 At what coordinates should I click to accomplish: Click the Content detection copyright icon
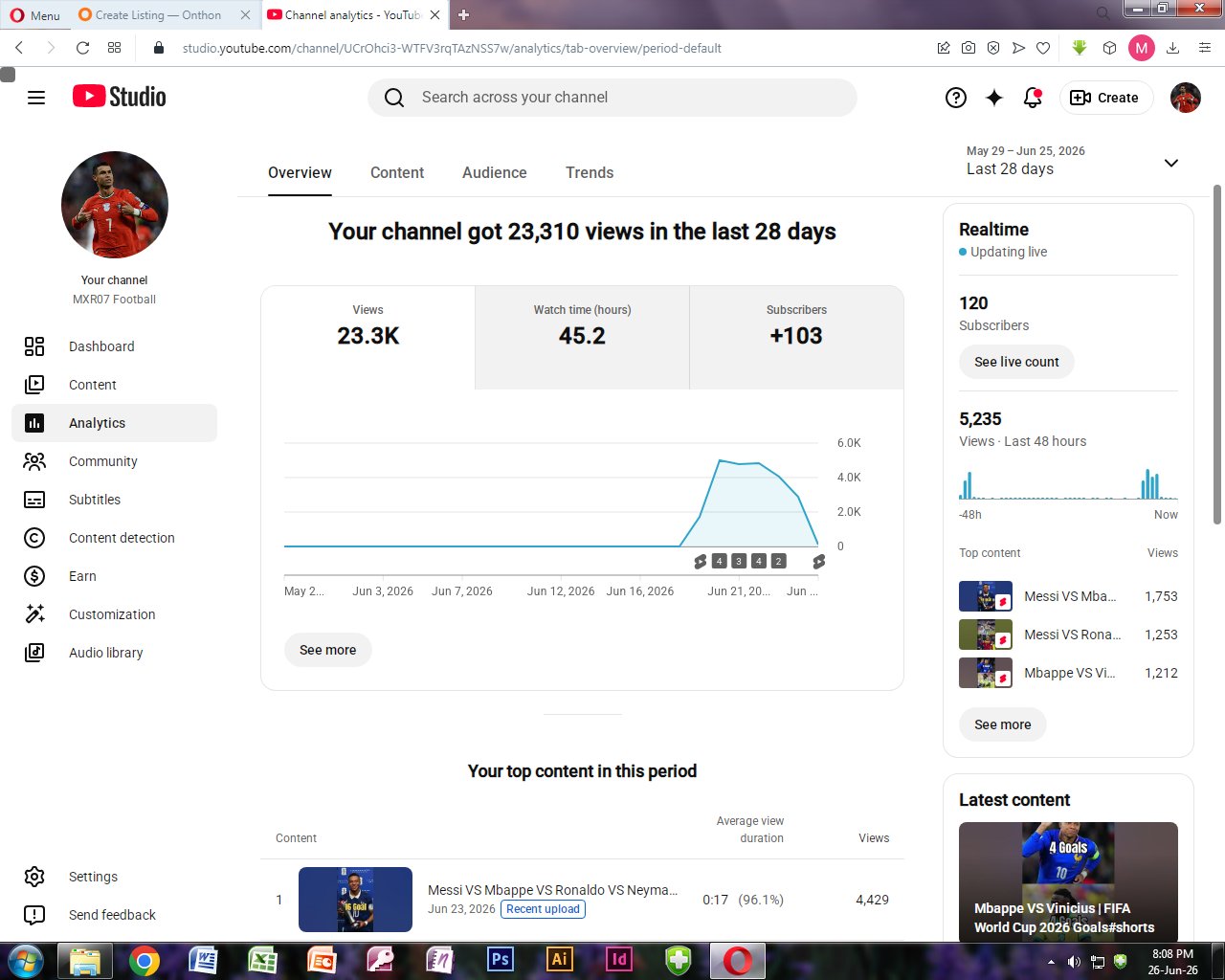click(x=34, y=538)
